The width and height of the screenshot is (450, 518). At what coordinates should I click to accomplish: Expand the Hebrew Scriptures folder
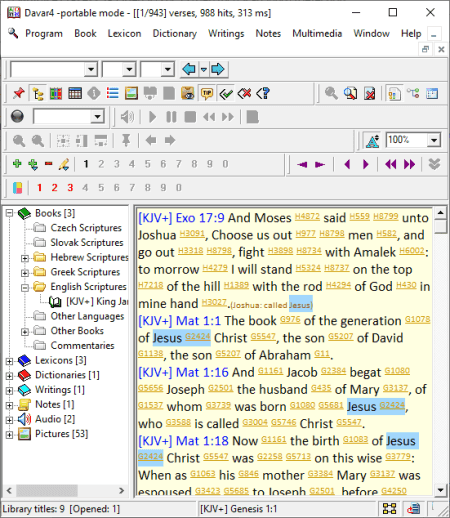pyautogui.click(x=25, y=258)
